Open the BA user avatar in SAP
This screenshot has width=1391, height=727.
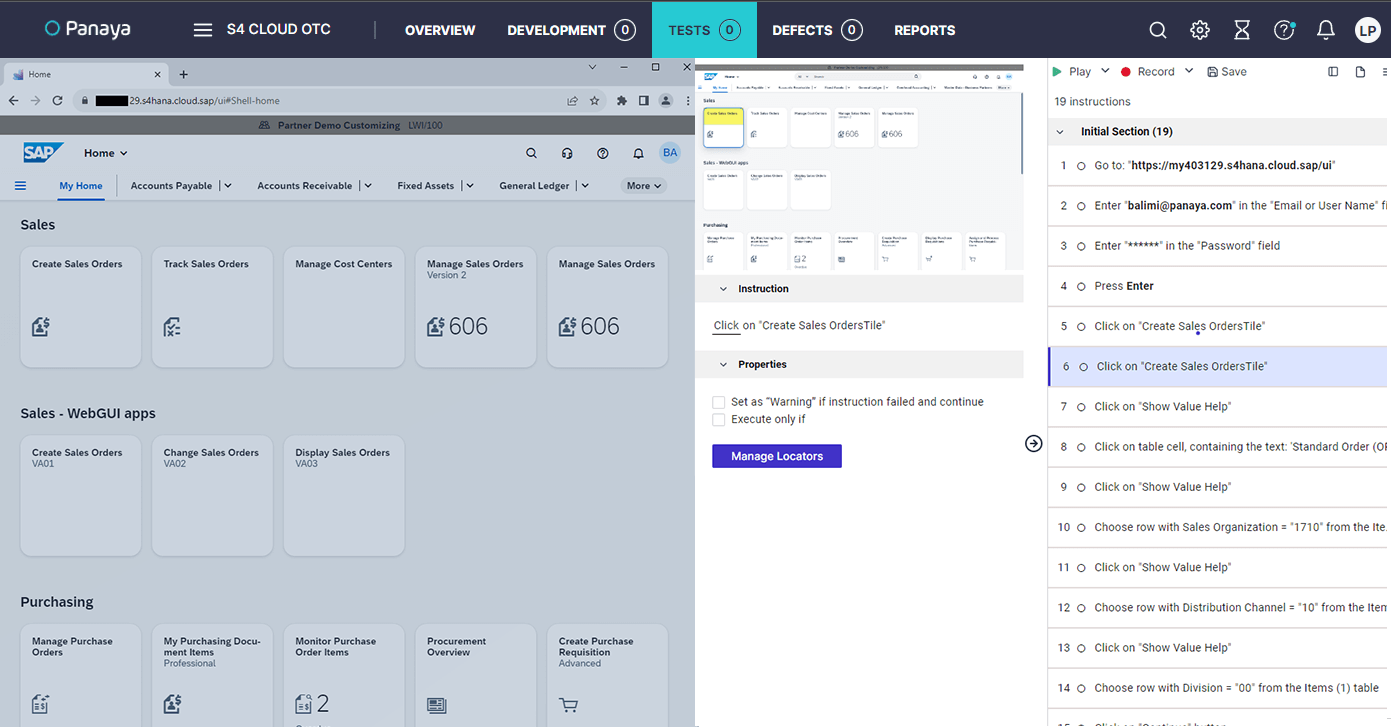(670, 153)
